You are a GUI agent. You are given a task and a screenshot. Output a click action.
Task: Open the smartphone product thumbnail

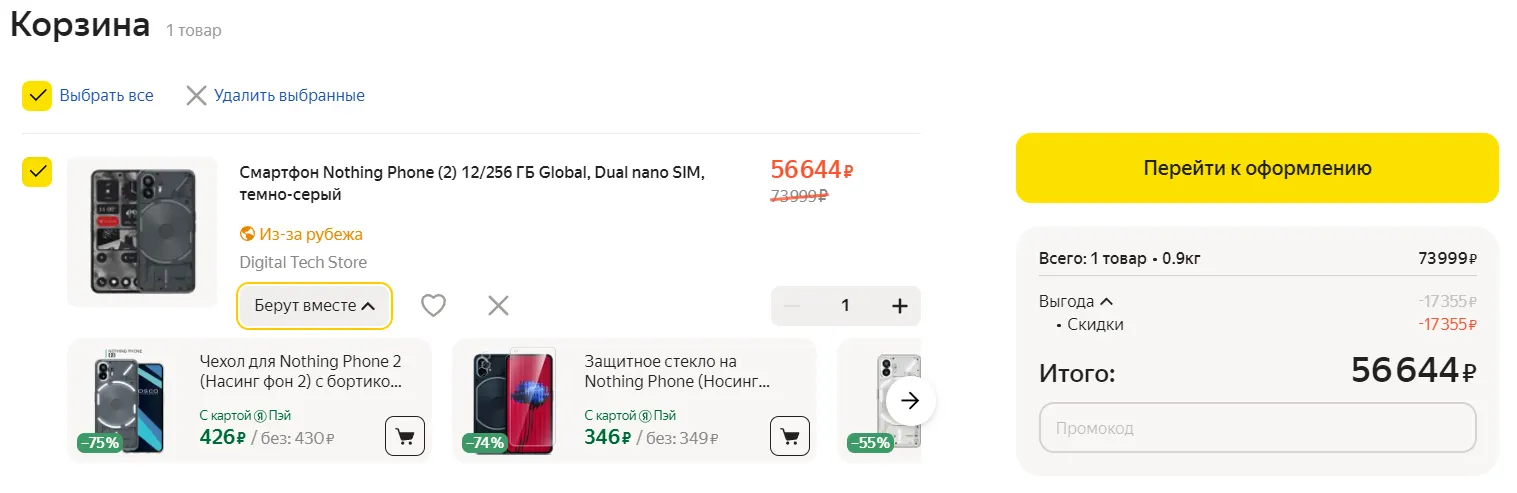pos(141,231)
